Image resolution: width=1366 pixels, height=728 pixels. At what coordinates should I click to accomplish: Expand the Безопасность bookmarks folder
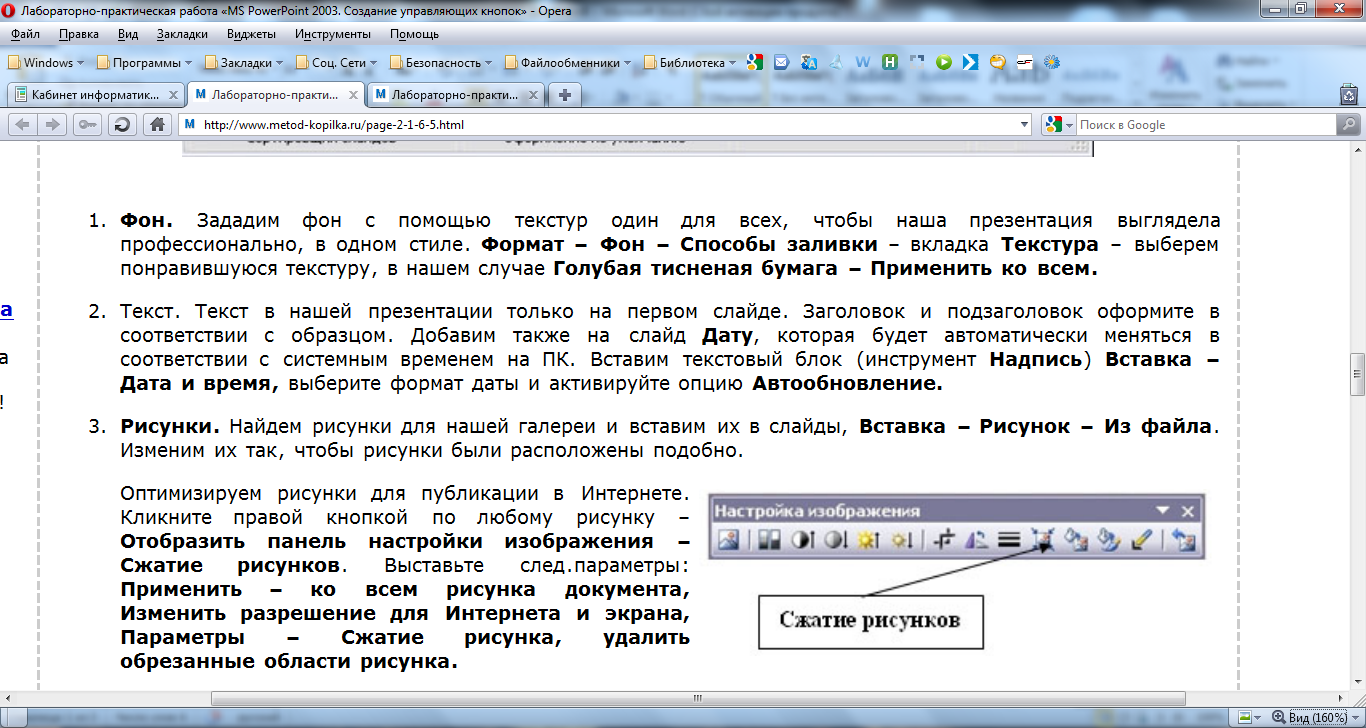pos(441,62)
